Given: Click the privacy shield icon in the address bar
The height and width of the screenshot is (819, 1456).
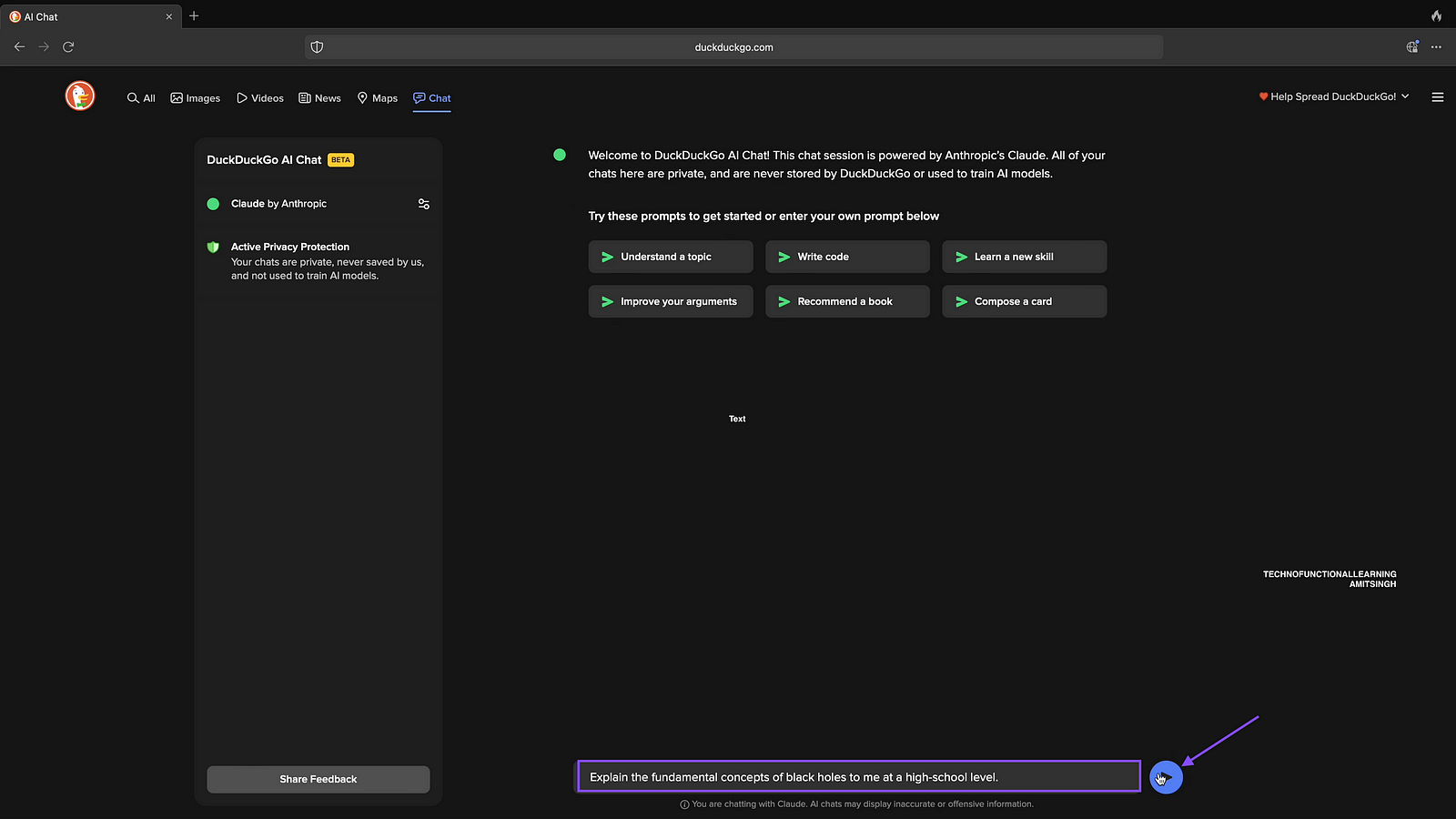Looking at the screenshot, I should point(317,47).
